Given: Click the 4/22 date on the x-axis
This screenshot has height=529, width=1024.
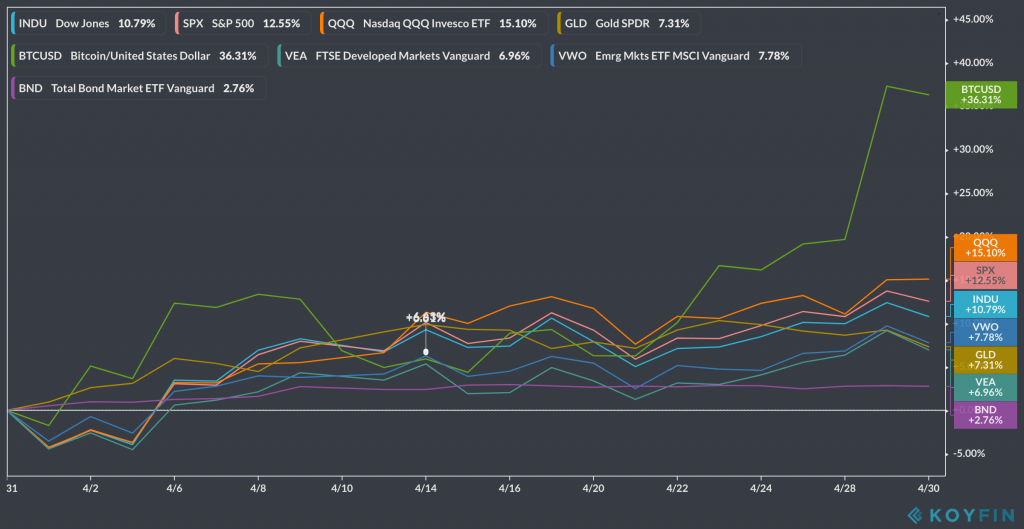Looking at the screenshot, I should pyautogui.click(x=678, y=488).
